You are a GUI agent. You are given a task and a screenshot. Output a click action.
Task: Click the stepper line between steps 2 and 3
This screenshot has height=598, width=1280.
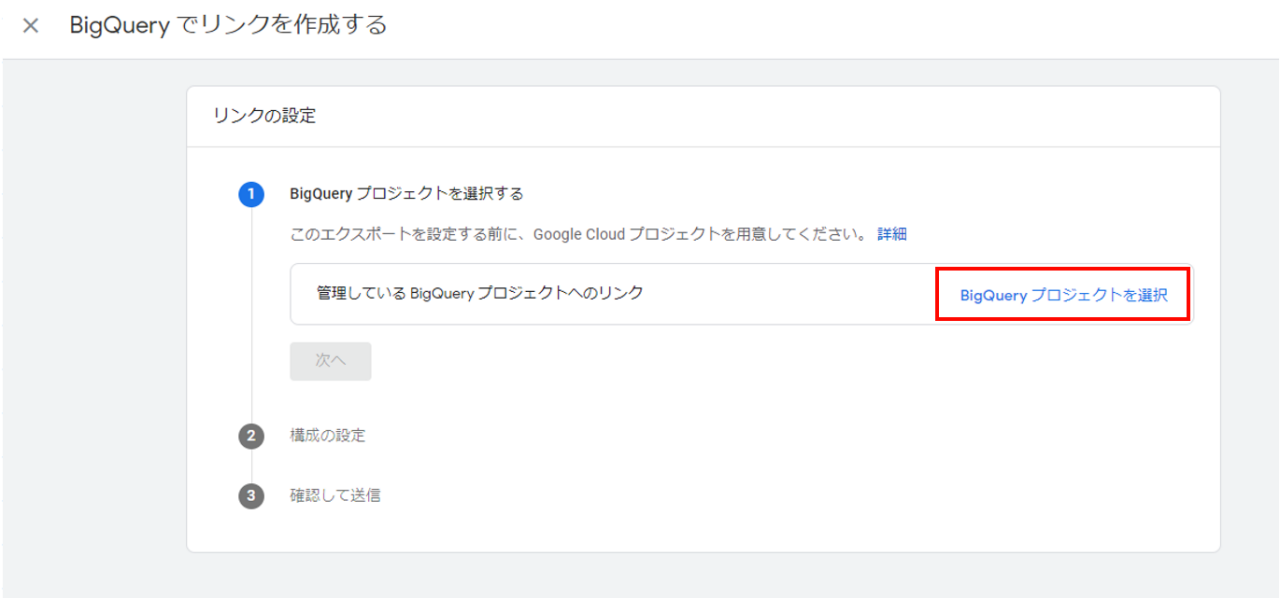(x=251, y=466)
